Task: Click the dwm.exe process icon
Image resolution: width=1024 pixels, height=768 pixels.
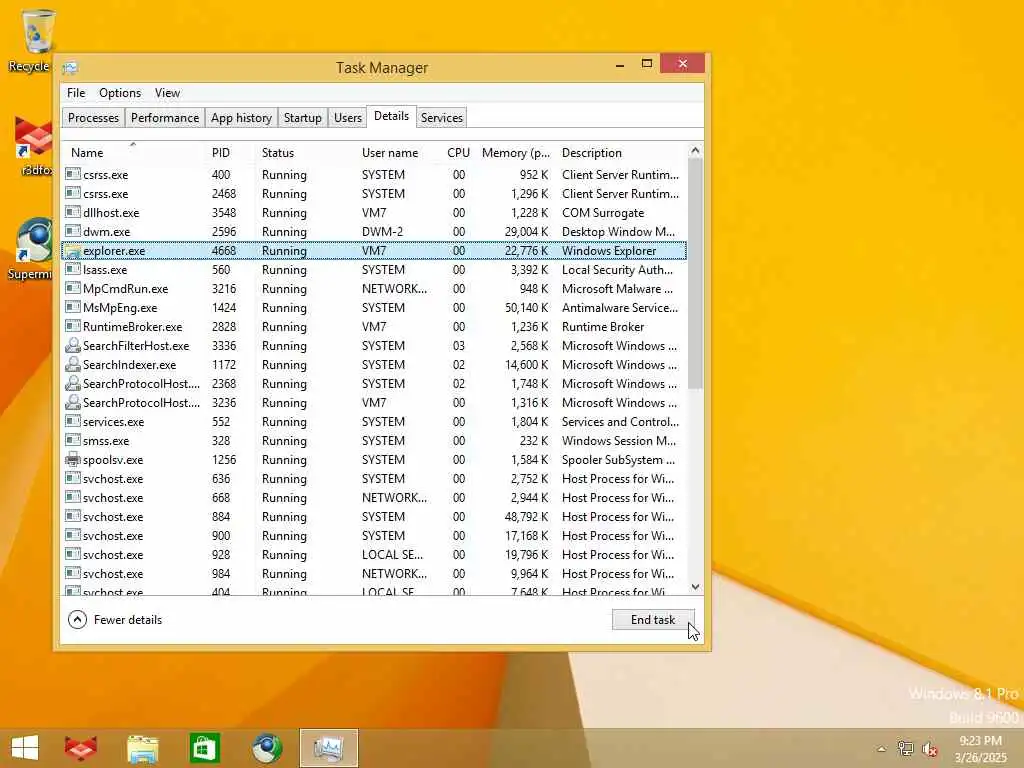Action: point(72,231)
